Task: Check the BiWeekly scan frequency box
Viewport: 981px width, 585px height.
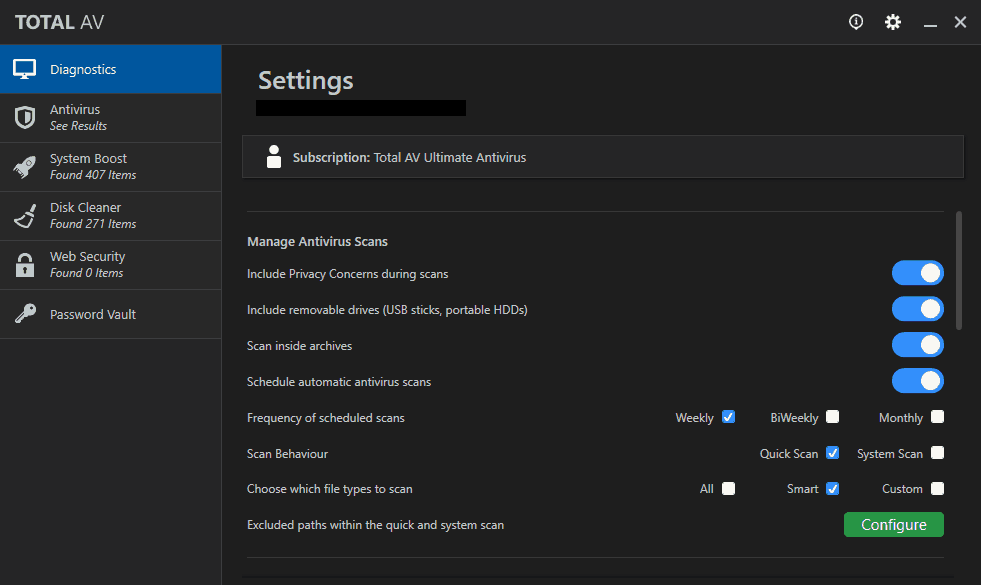Action: tap(834, 417)
